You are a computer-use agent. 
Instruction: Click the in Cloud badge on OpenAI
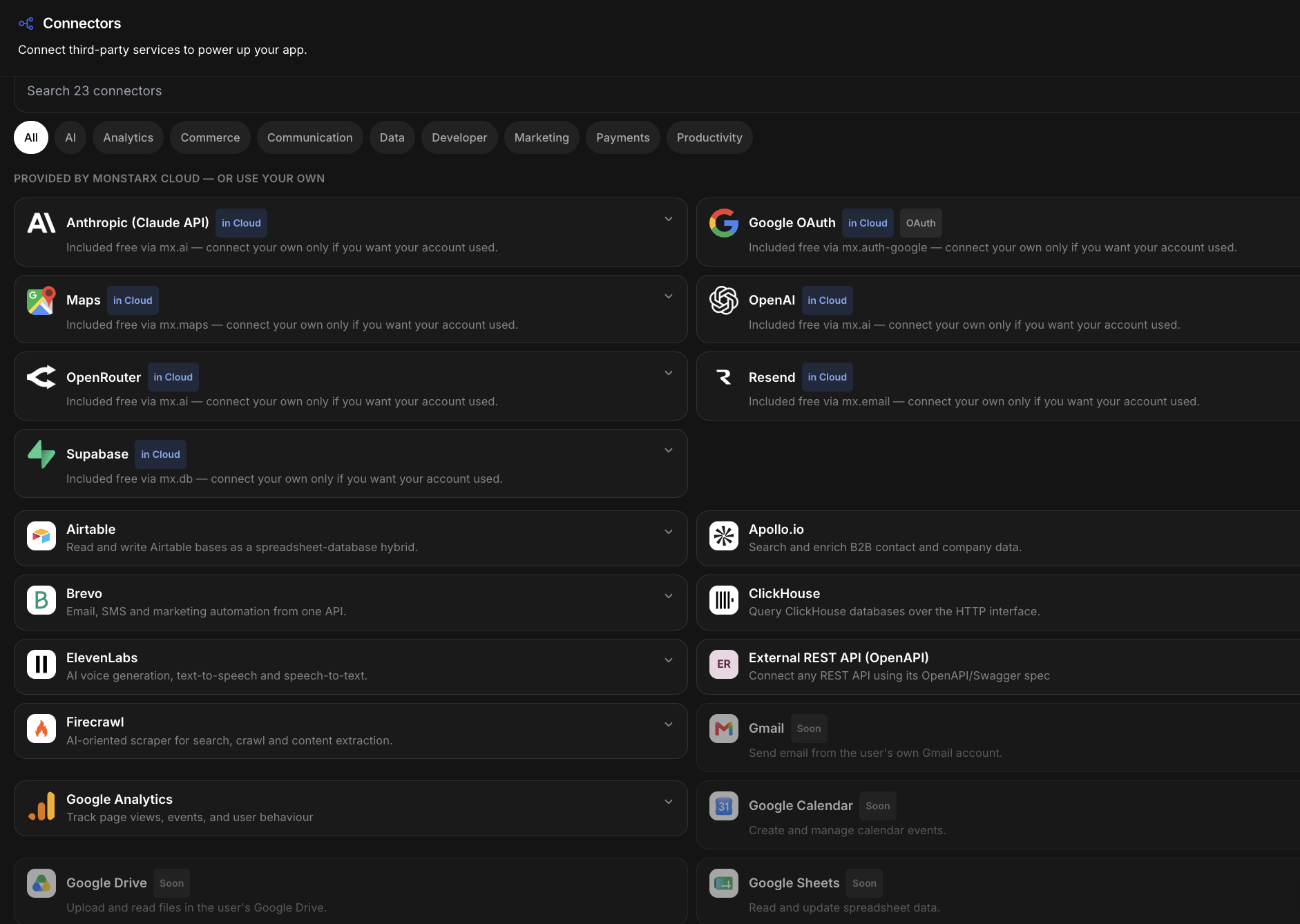827,300
